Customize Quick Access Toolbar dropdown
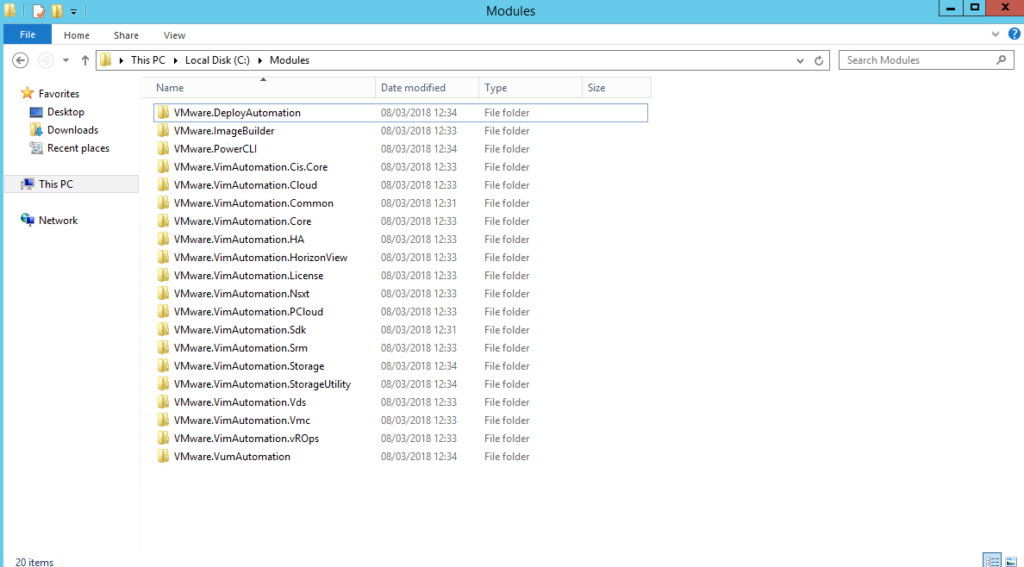The height and width of the screenshot is (567, 1024). (x=74, y=12)
